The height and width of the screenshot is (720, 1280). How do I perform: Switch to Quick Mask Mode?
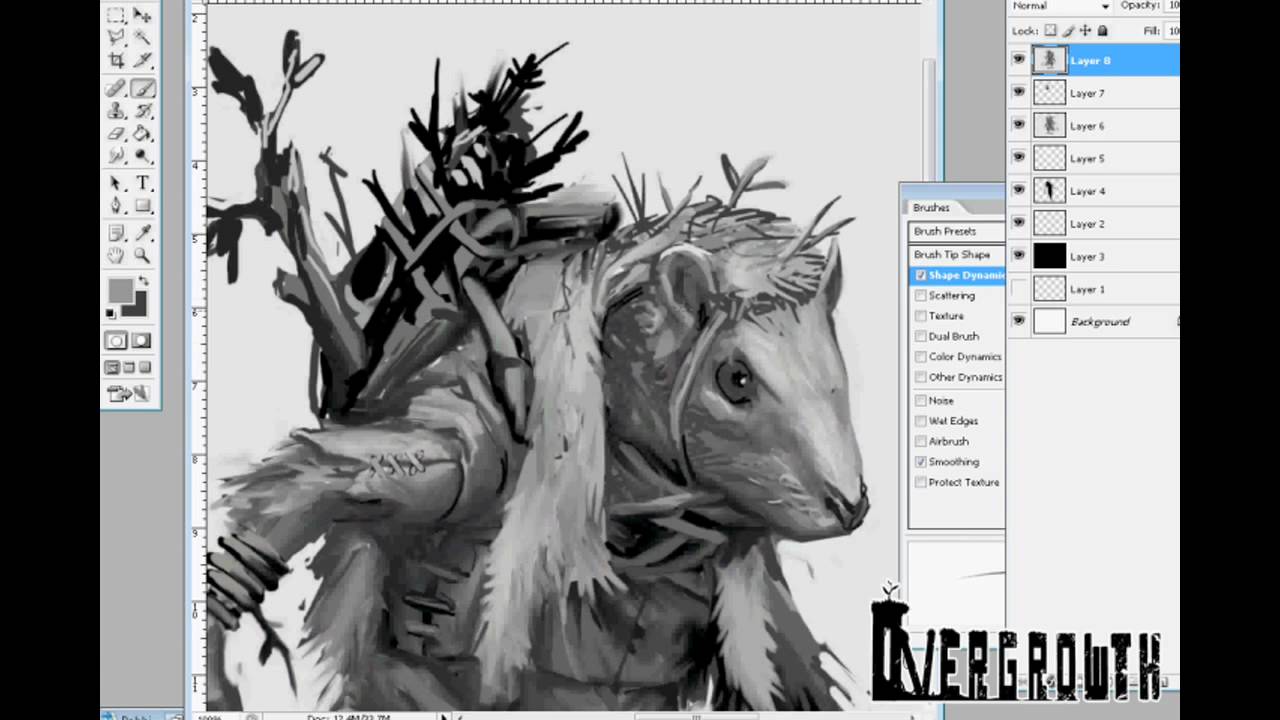pos(143,341)
